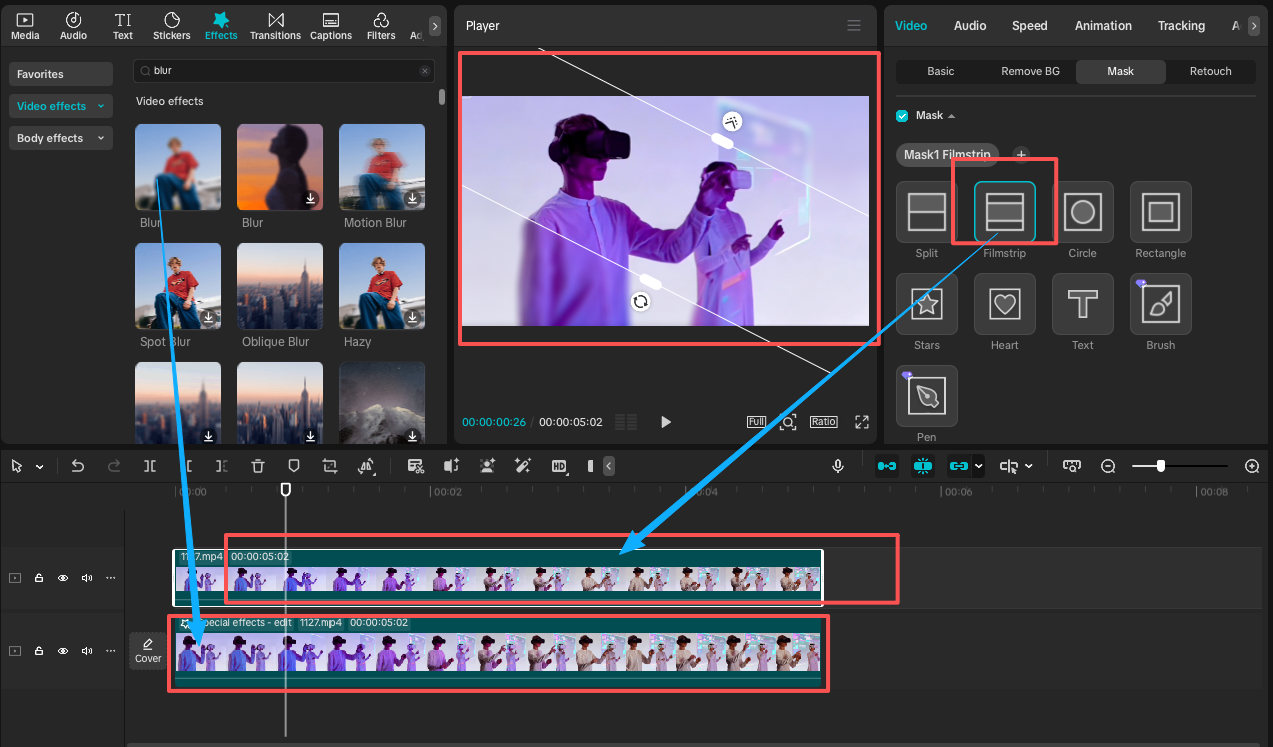
Task: Lock the bottom video track
Action: click(x=39, y=651)
